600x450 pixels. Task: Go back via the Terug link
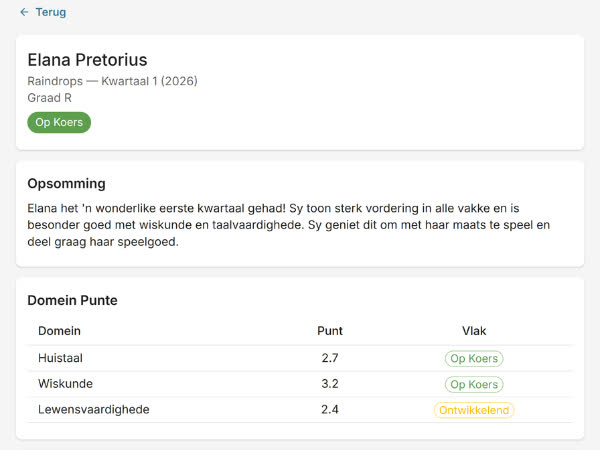point(50,12)
